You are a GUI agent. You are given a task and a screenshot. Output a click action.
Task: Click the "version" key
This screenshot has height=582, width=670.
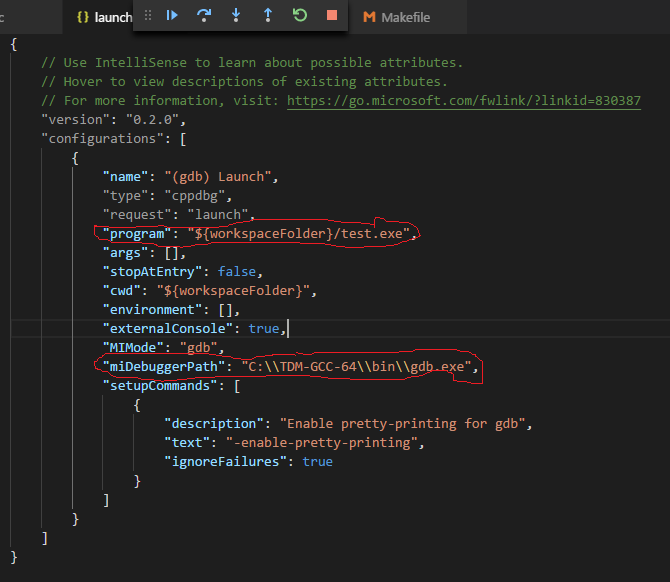pyautogui.click(x=76, y=120)
